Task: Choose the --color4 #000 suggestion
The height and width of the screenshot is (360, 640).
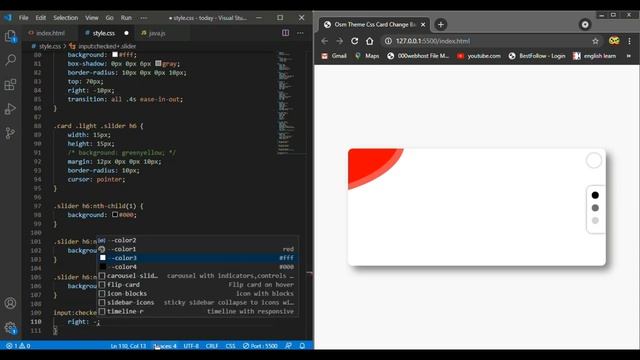Action: (198, 267)
